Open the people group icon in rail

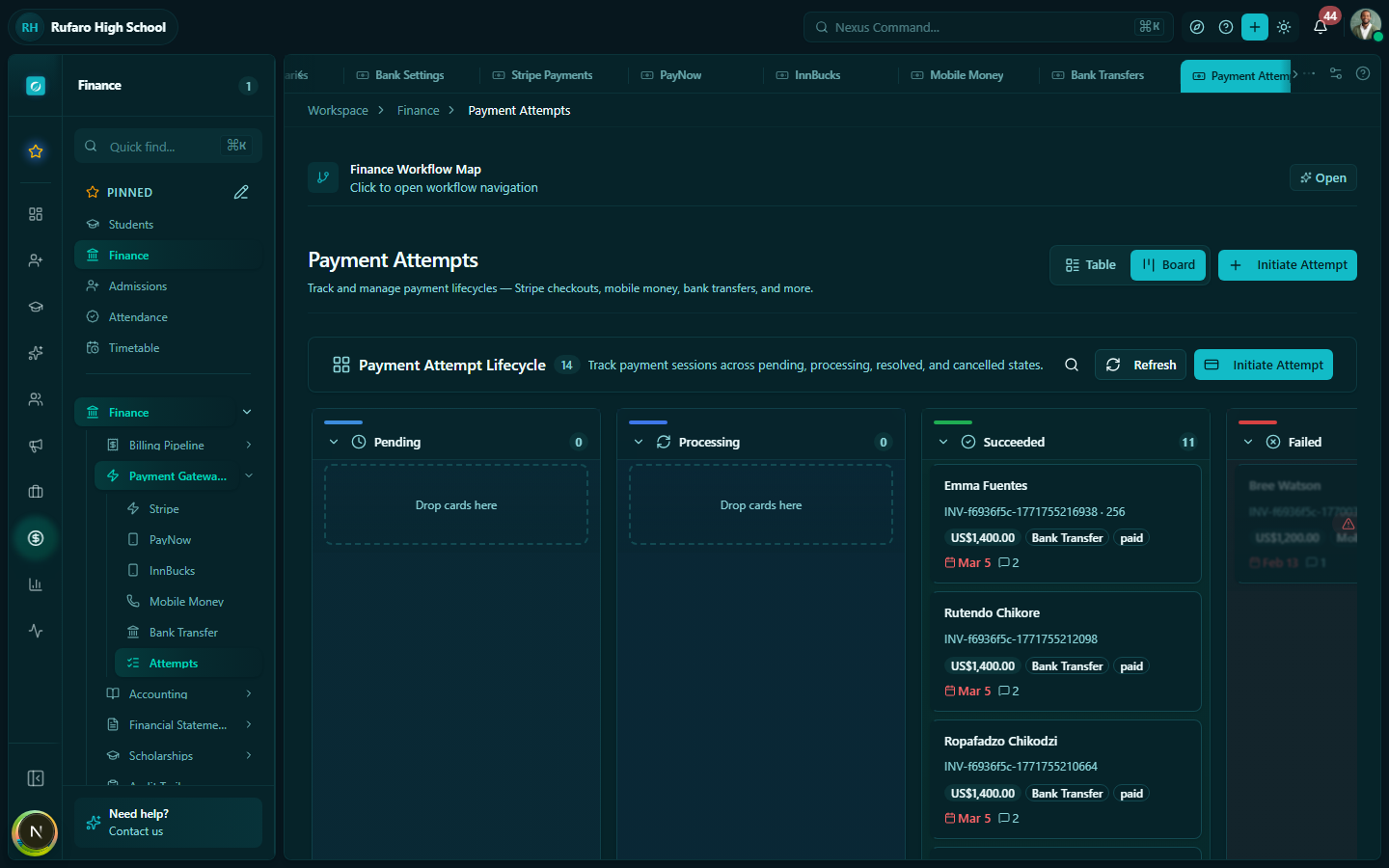tap(36, 399)
